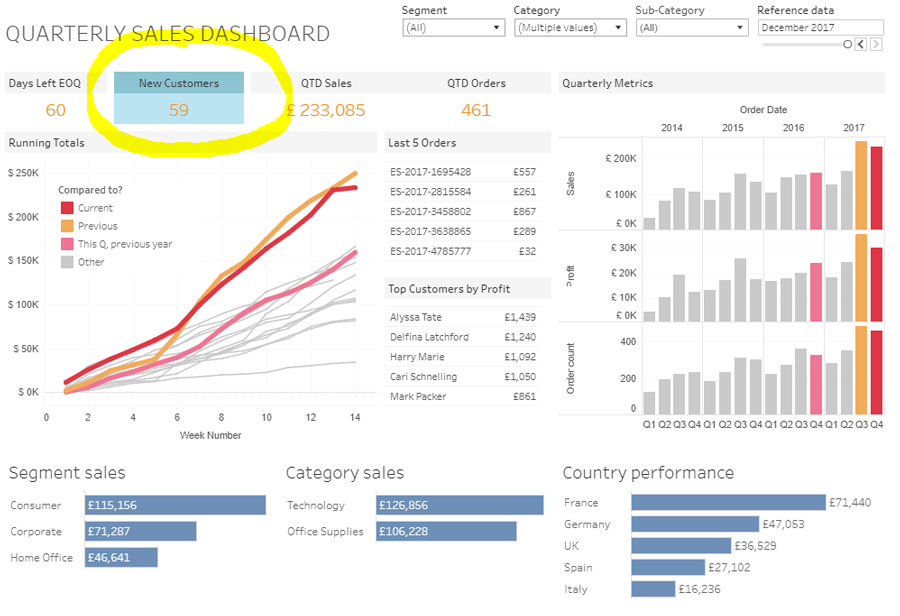Image resolution: width=900 pixels, height=616 pixels.
Task: Click the New Customers value 59
Action: 179,110
